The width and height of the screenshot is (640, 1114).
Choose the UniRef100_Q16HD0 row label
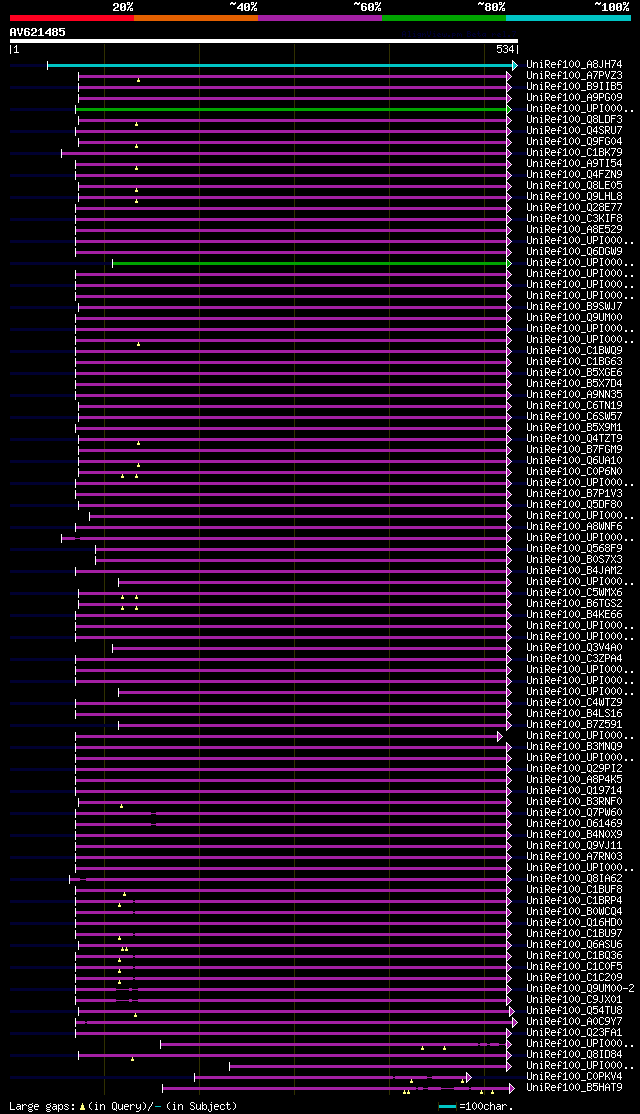pos(575,924)
